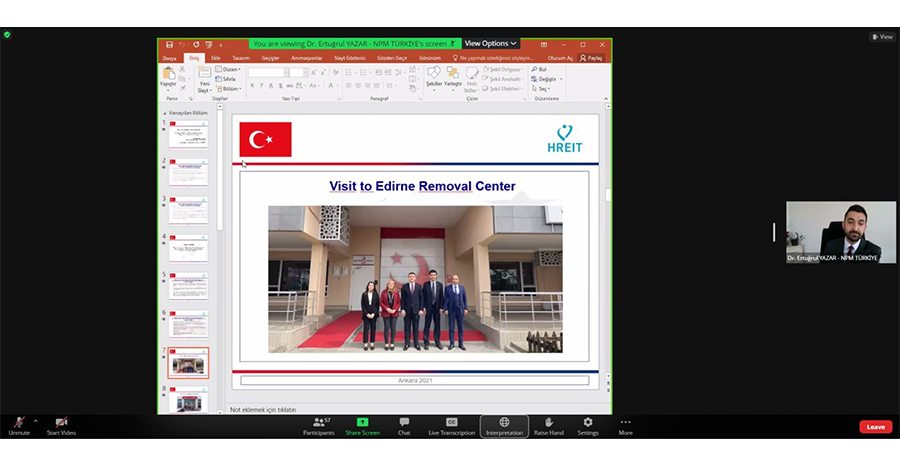Screen dimensions: 900x450
Task: Click the 'Ne yapmak istediğinizi söyleyin' search box
Action: coord(494,58)
